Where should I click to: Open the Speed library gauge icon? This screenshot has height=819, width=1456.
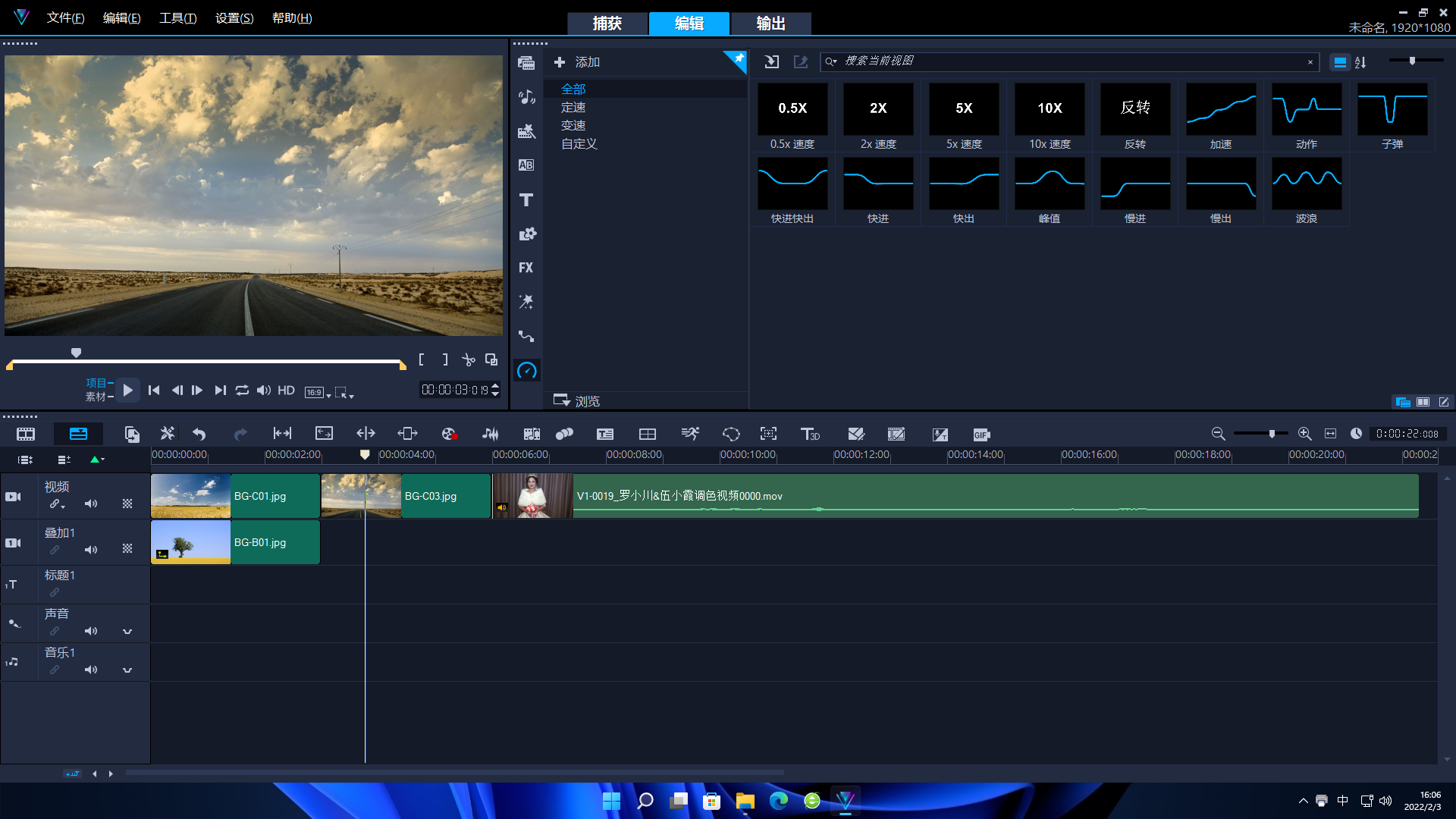pyautogui.click(x=526, y=371)
